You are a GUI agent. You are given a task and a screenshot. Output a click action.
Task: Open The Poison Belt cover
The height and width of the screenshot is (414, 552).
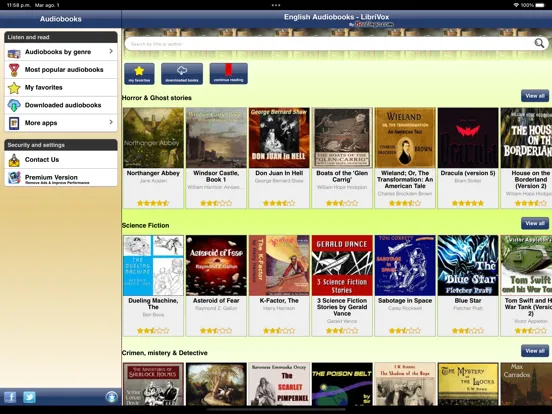(342, 384)
